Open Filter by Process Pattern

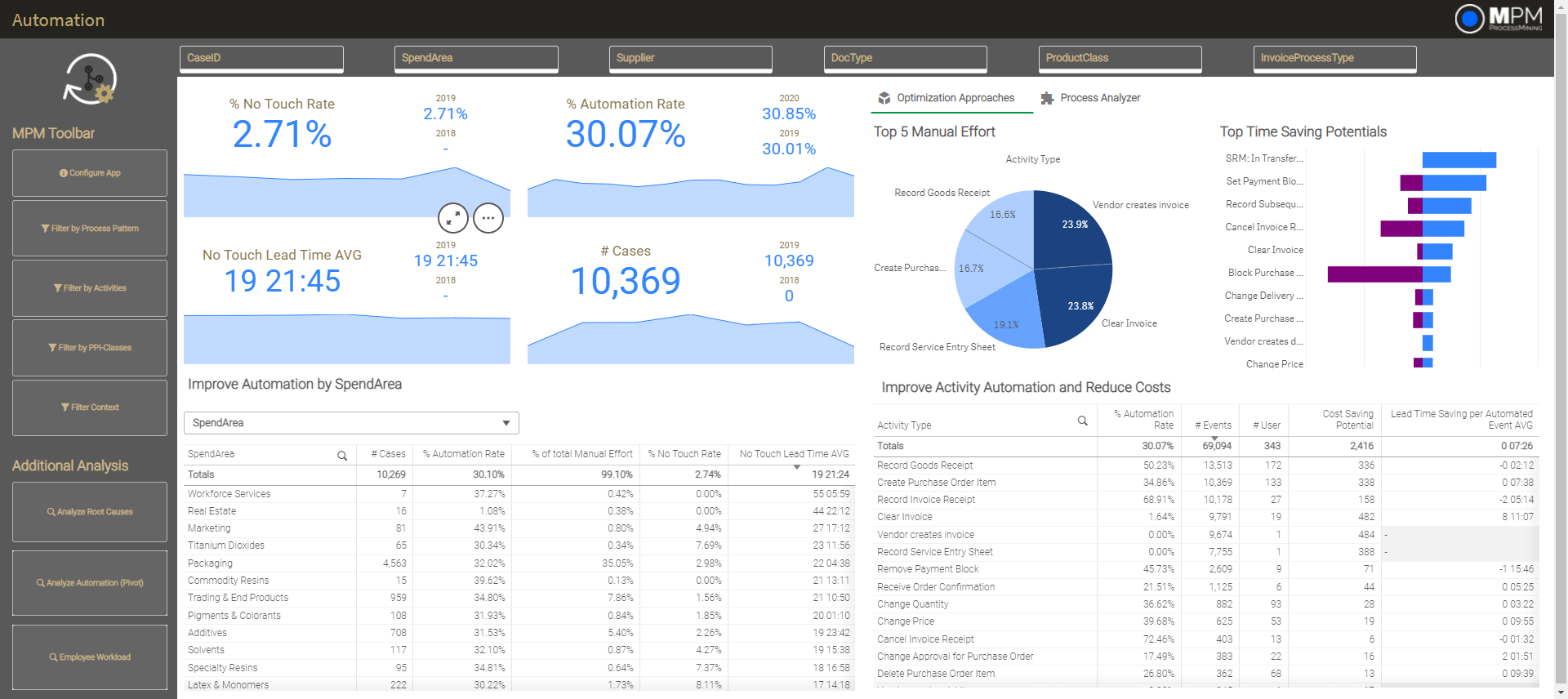[x=90, y=229]
